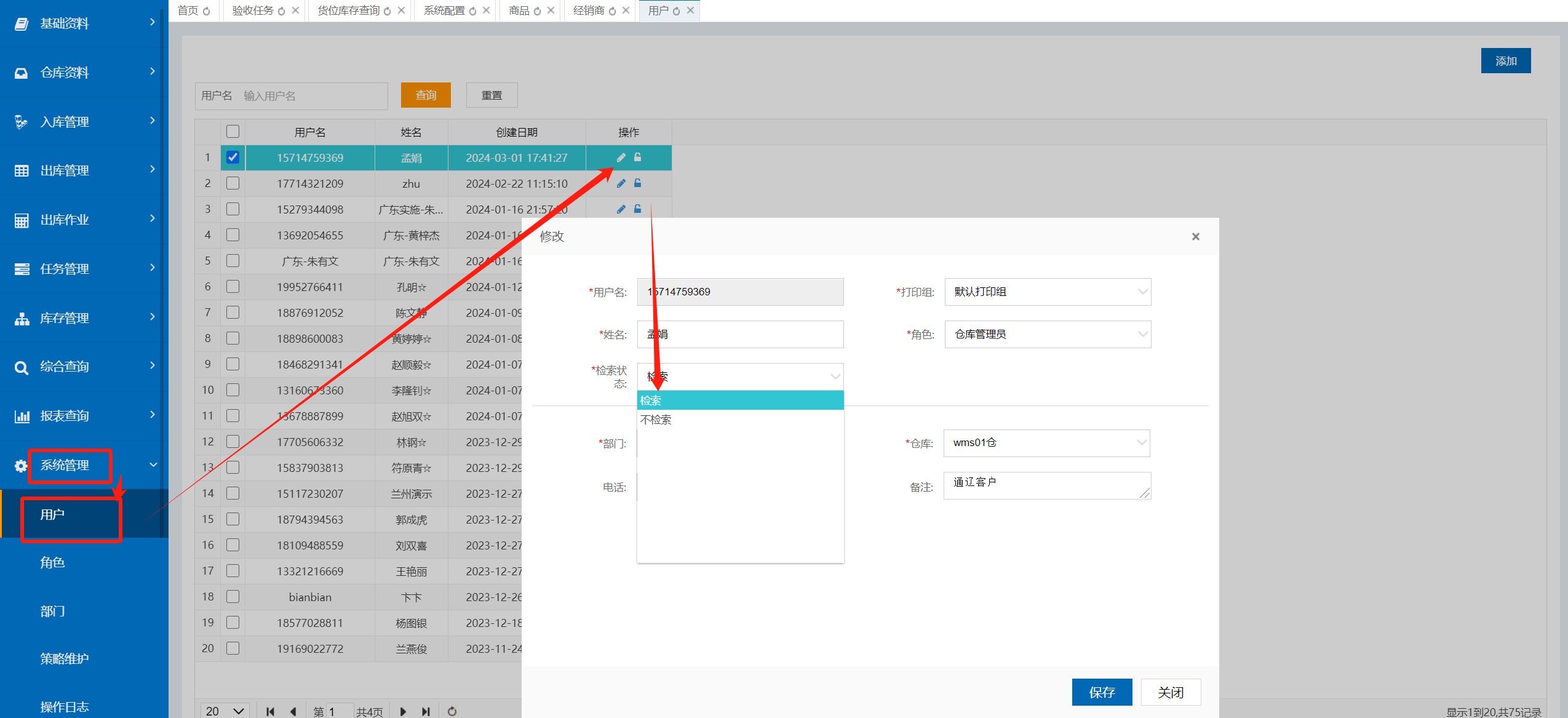
Task: Open the 打印组 dropdown
Action: [1048, 292]
